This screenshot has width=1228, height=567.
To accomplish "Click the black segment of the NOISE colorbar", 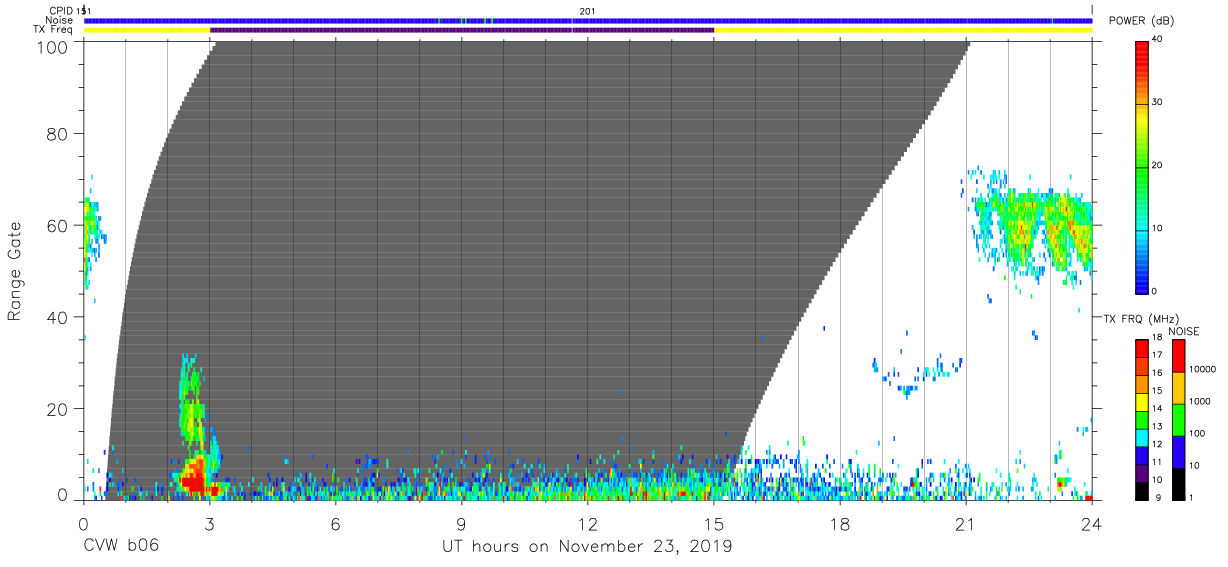I will click(x=1178, y=484).
